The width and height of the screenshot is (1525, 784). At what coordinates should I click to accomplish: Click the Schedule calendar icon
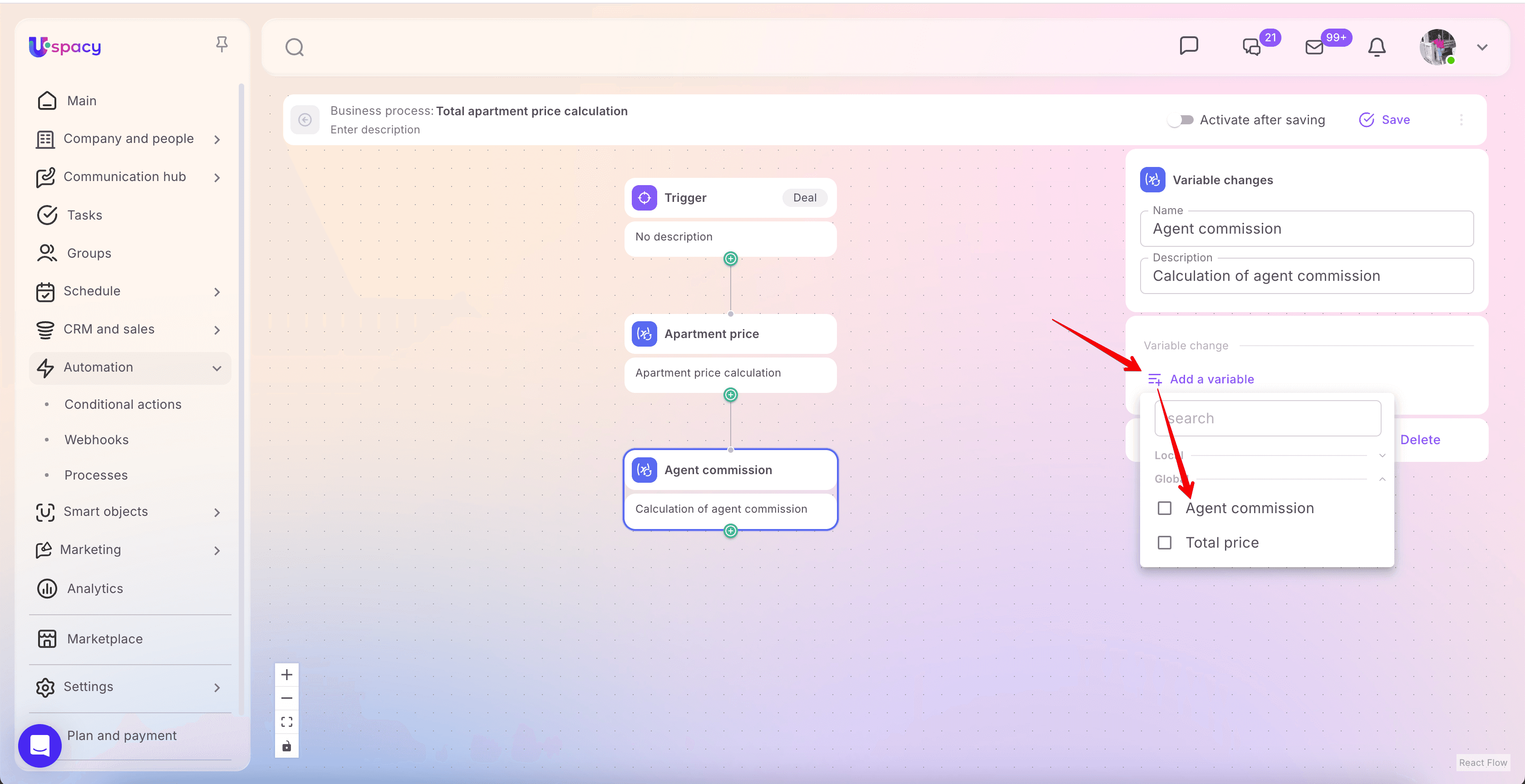45,292
